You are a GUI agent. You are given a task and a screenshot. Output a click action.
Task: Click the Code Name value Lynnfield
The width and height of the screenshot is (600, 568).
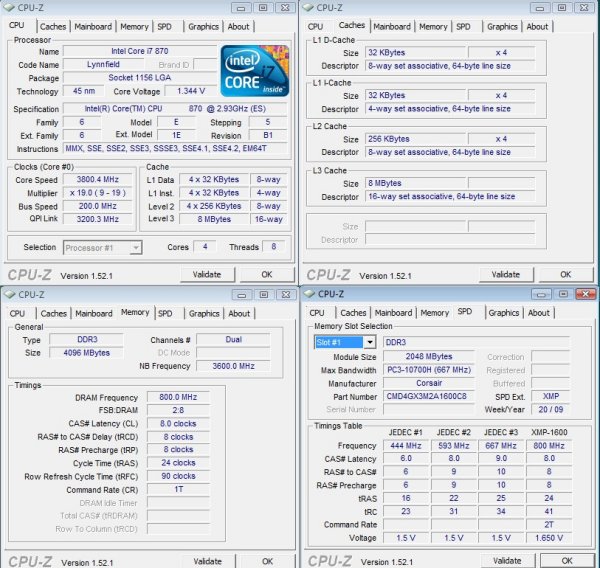(103, 64)
